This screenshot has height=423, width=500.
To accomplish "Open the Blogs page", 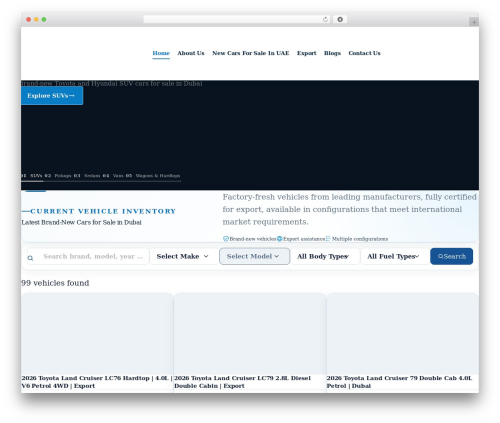I will 332,53.
